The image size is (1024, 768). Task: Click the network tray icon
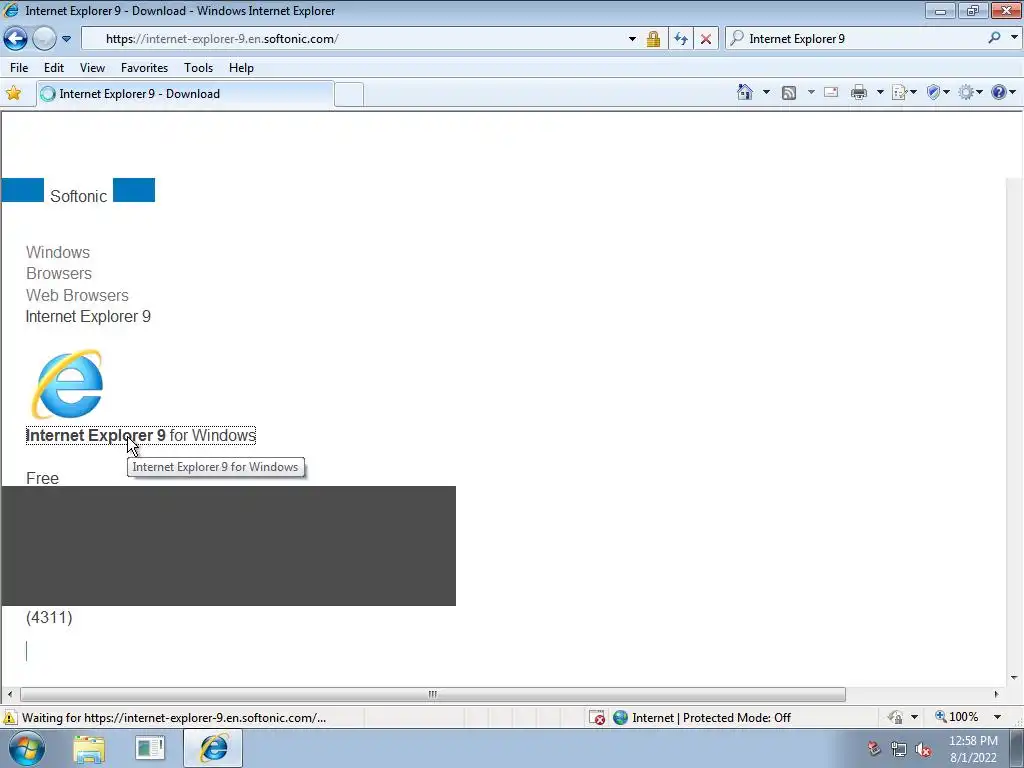899,750
